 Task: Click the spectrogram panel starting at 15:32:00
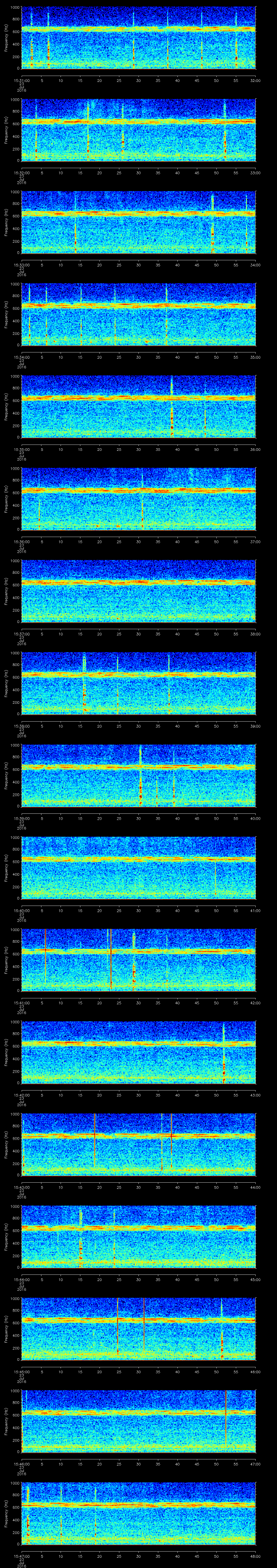coord(138,130)
